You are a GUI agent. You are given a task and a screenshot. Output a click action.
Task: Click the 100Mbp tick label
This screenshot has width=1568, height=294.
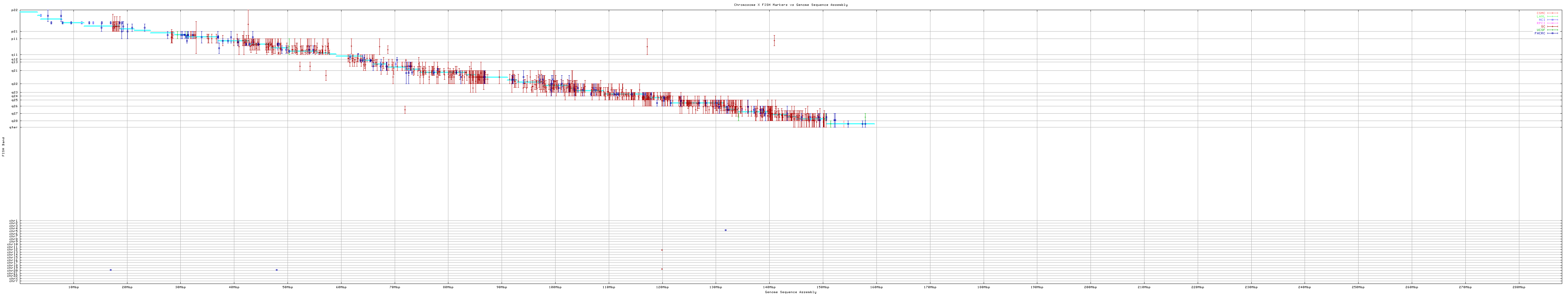click(555, 287)
